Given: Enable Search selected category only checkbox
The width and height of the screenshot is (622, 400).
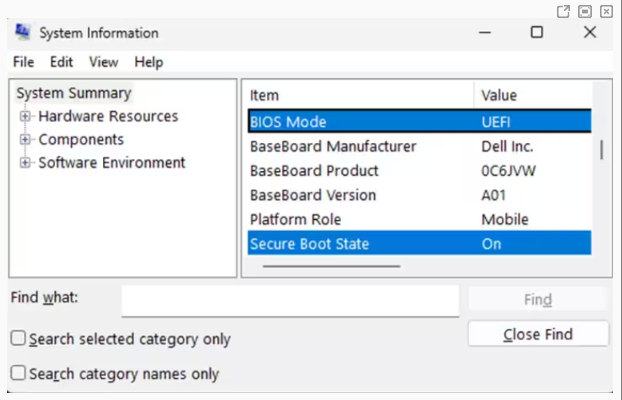Looking at the screenshot, I should (x=18, y=339).
